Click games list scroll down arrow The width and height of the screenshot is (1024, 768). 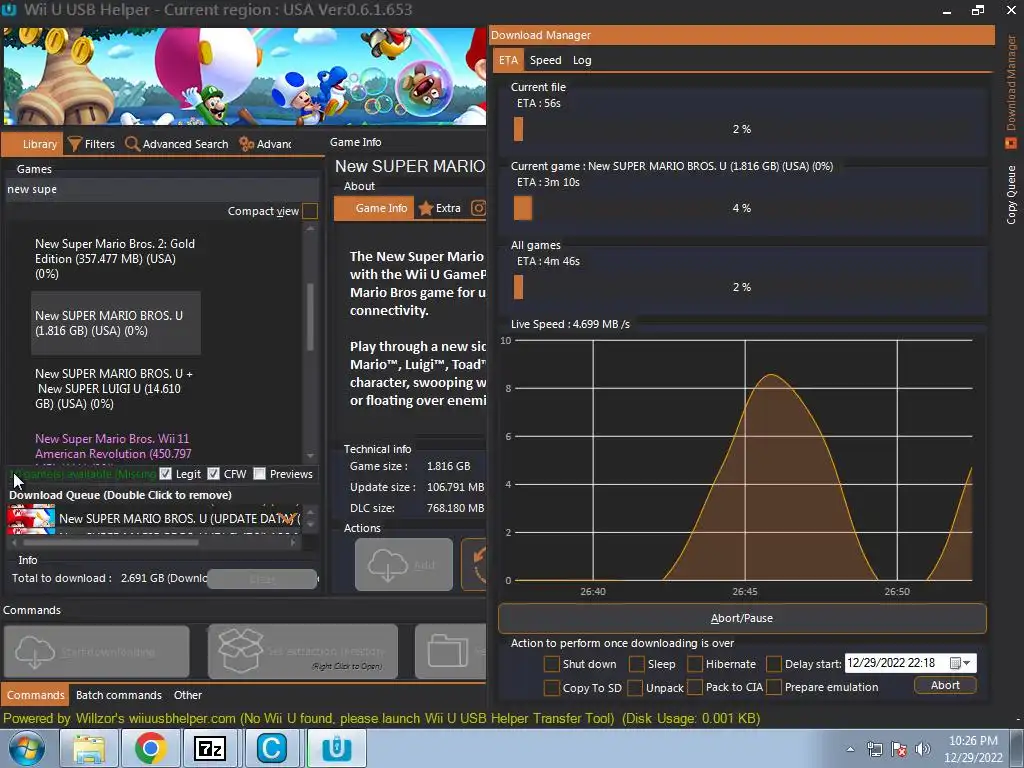click(x=310, y=456)
